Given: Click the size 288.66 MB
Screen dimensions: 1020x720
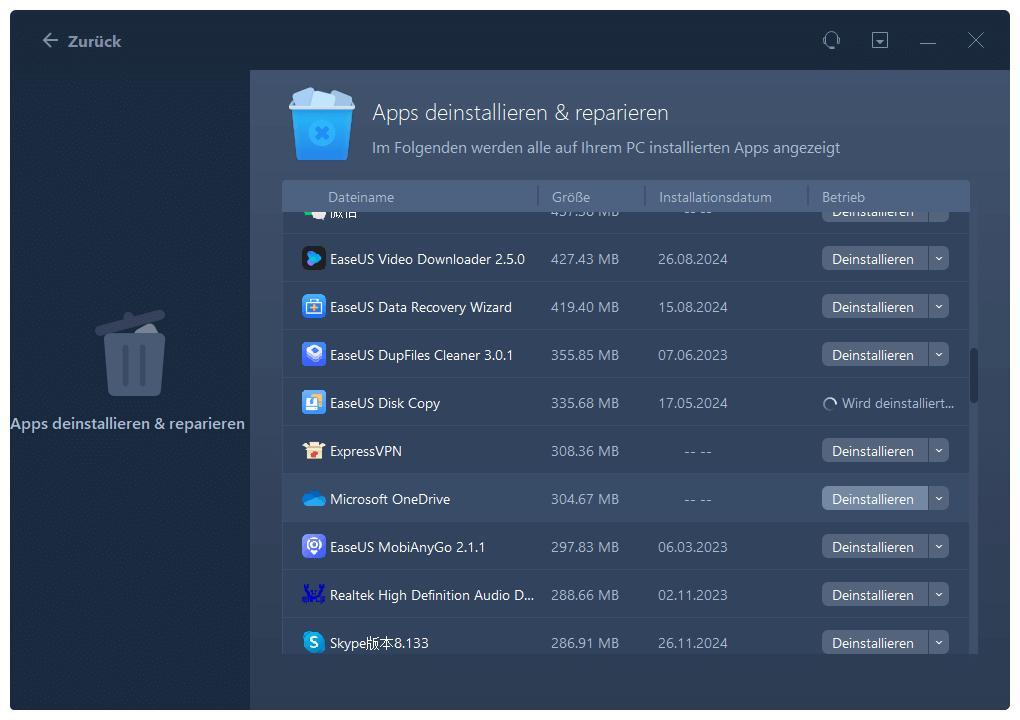Looking at the screenshot, I should pyautogui.click(x=585, y=595).
